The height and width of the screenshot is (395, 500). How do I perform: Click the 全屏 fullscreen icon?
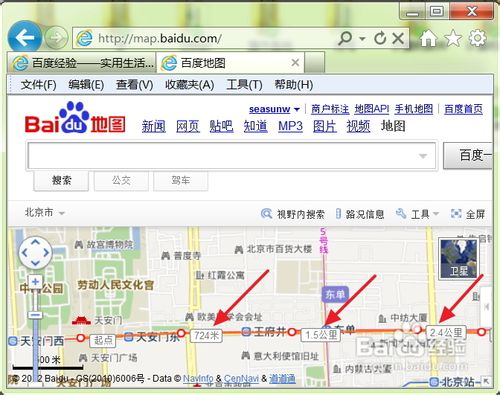pyautogui.click(x=456, y=214)
